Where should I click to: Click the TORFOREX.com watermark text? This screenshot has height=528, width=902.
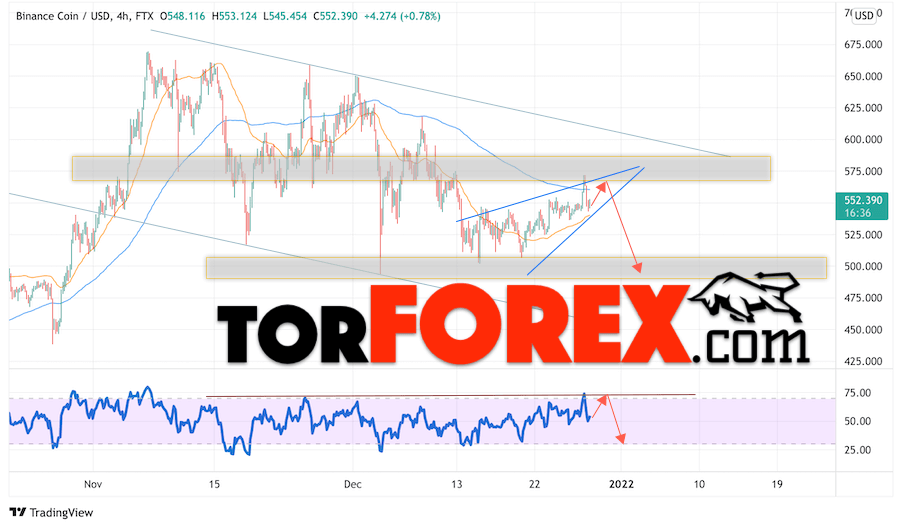513,325
